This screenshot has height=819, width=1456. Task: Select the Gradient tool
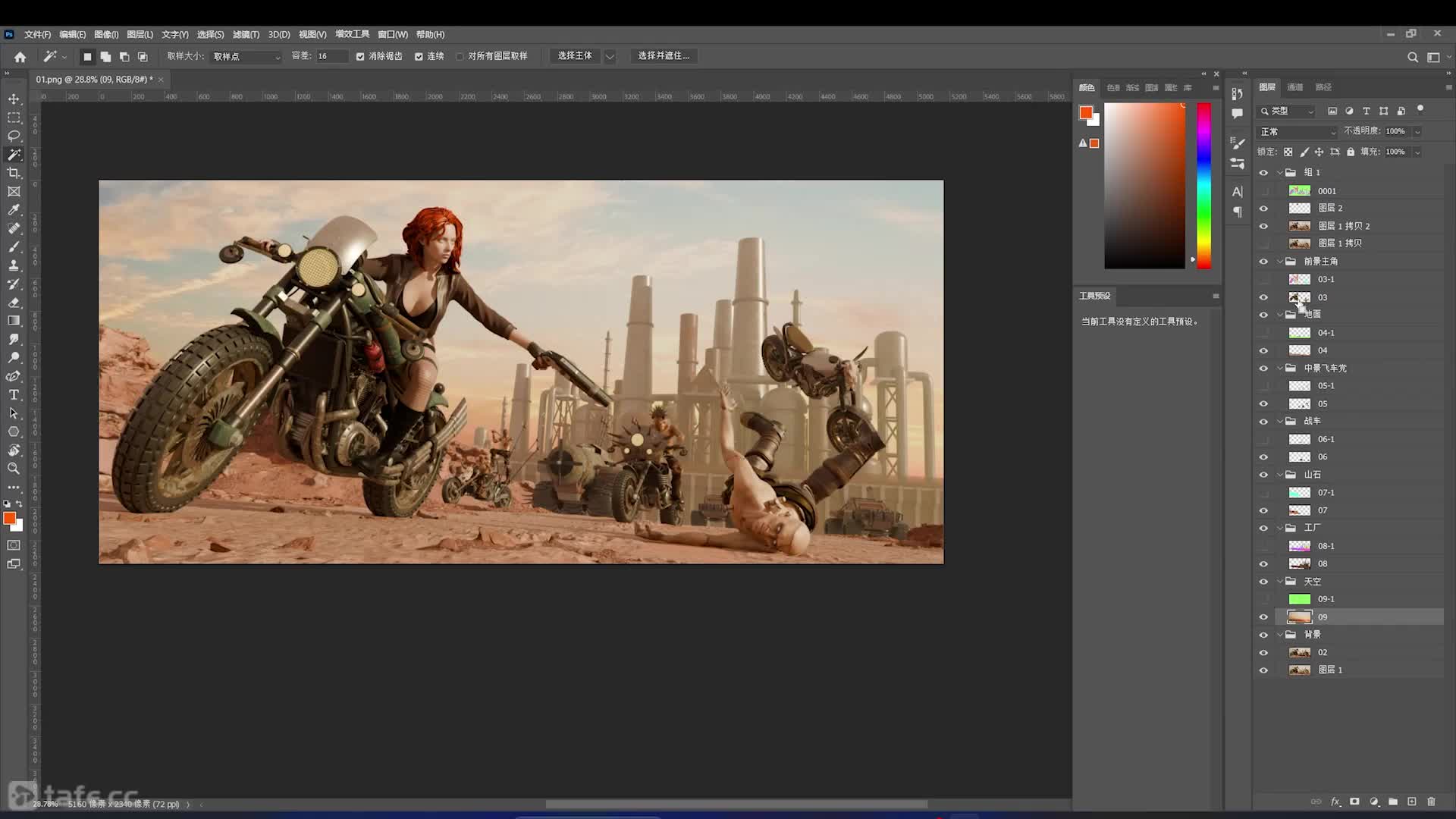(x=14, y=321)
